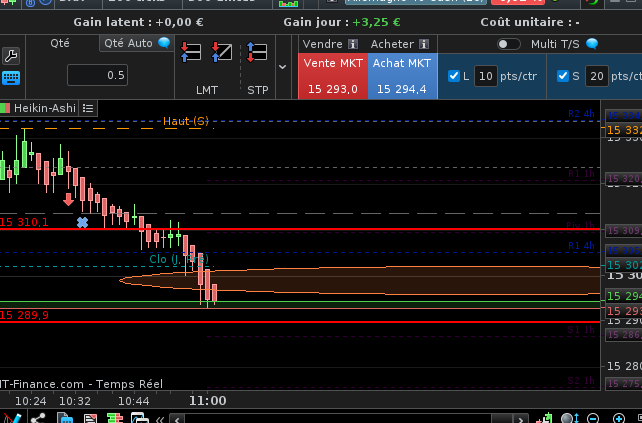
Task: Click the share icon in the bottom bar
Action: (x=38, y=418)
